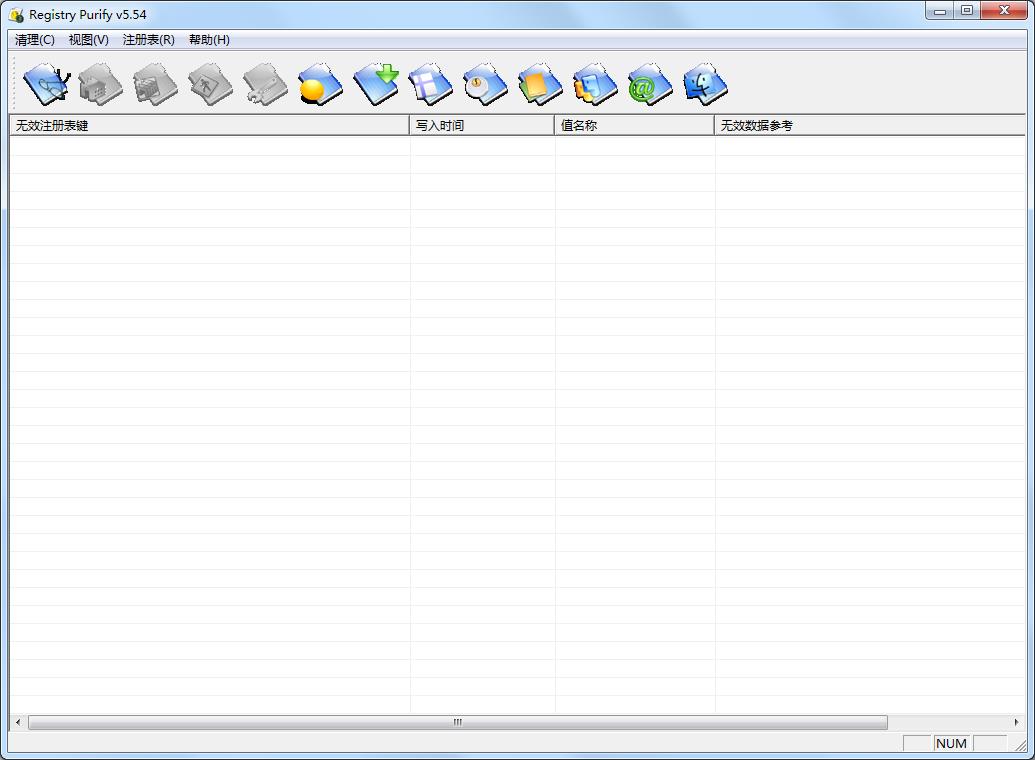Click the yellow ball folder icon
Image resolution: width=1035 pixels, height=760 pixels.
coord(320,85)
